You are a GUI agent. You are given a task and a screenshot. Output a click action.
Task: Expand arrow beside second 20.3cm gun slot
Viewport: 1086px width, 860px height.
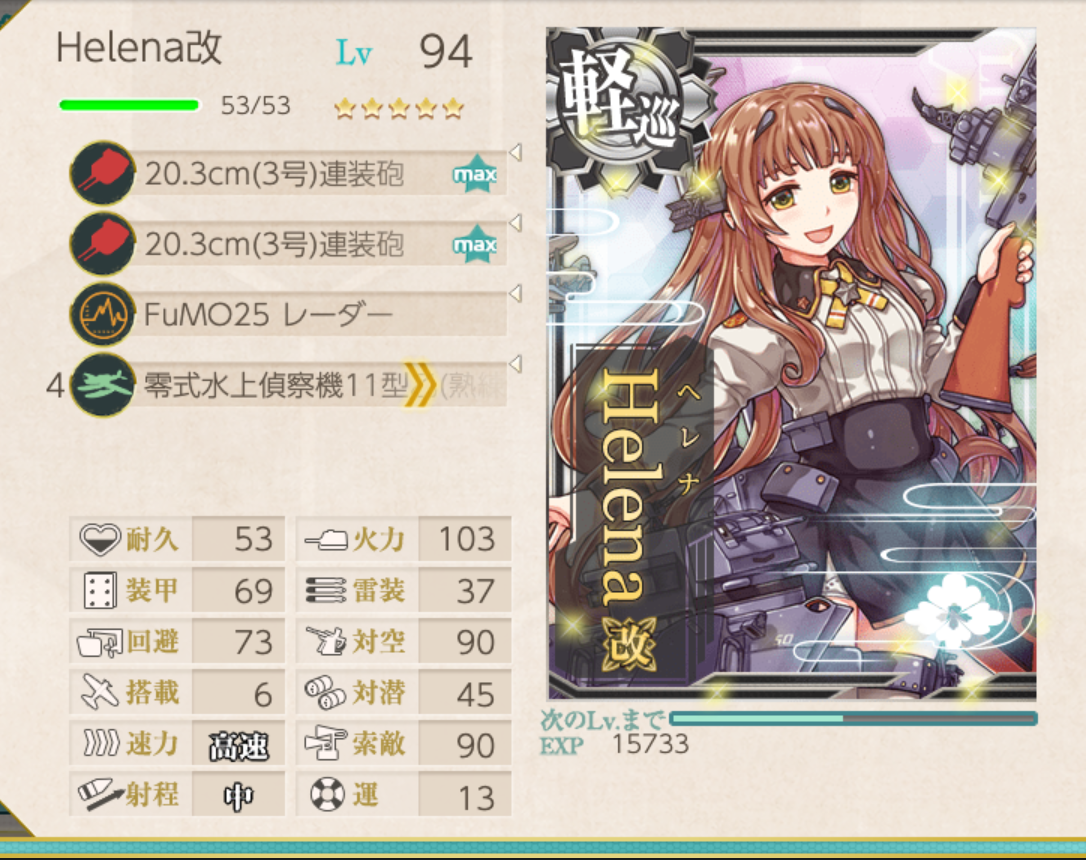click(x=515, y=222)
